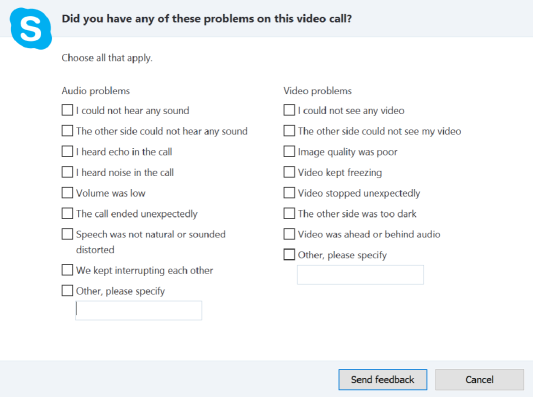This screenshot has height=397, width=533.
Task: Check 'I could not see any video'
Action: tap(289, 110)
